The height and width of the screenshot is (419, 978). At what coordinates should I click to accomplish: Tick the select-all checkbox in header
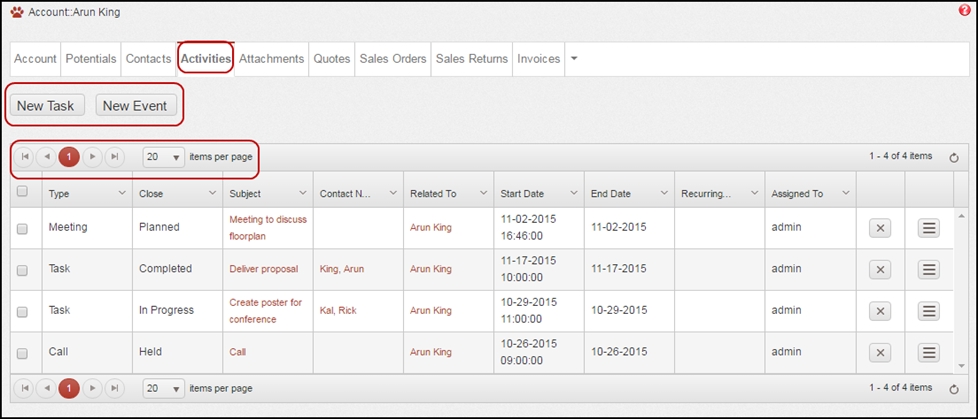tap(22, 192)
